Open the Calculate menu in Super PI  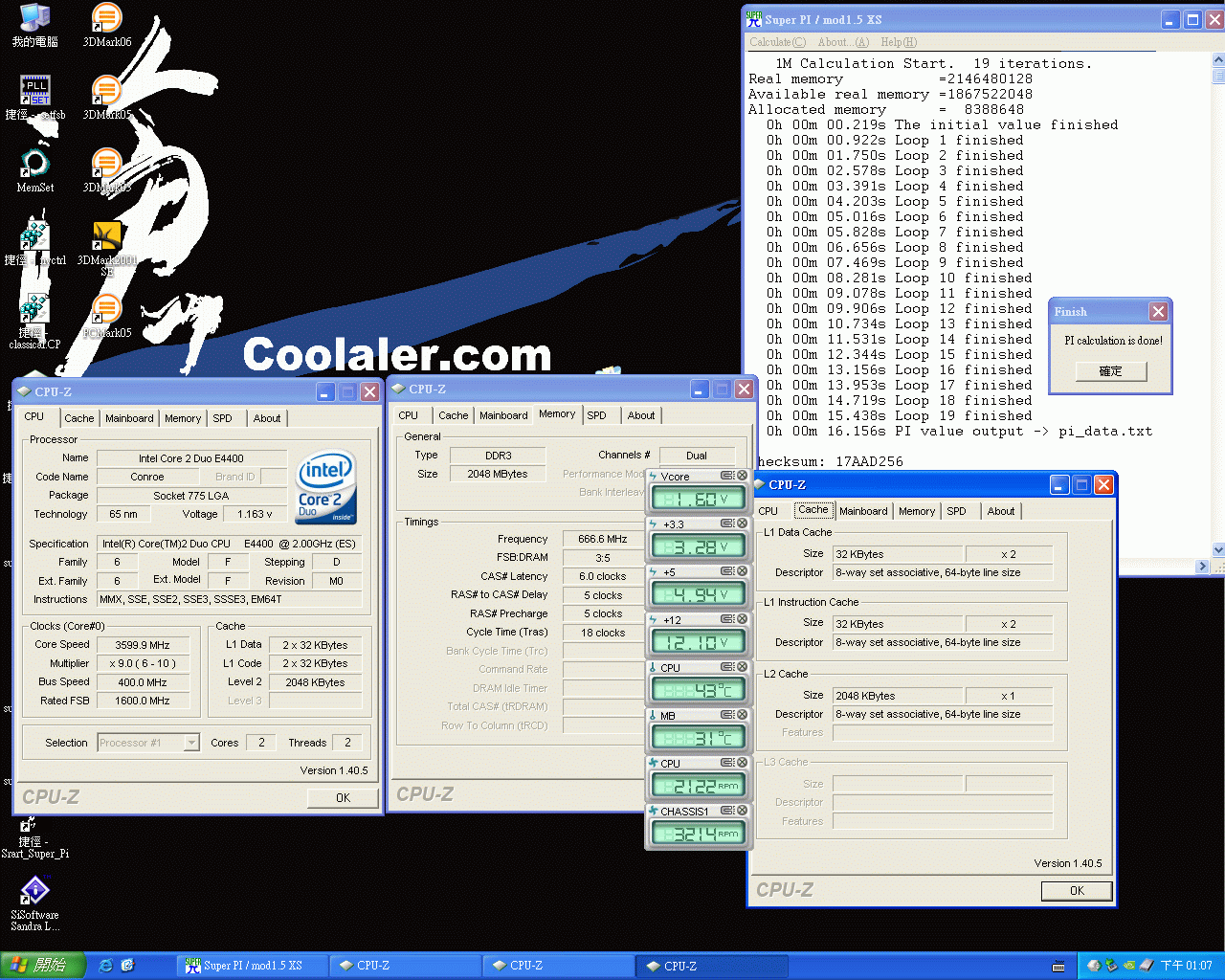pyautogui.click(x=777, y=42)
